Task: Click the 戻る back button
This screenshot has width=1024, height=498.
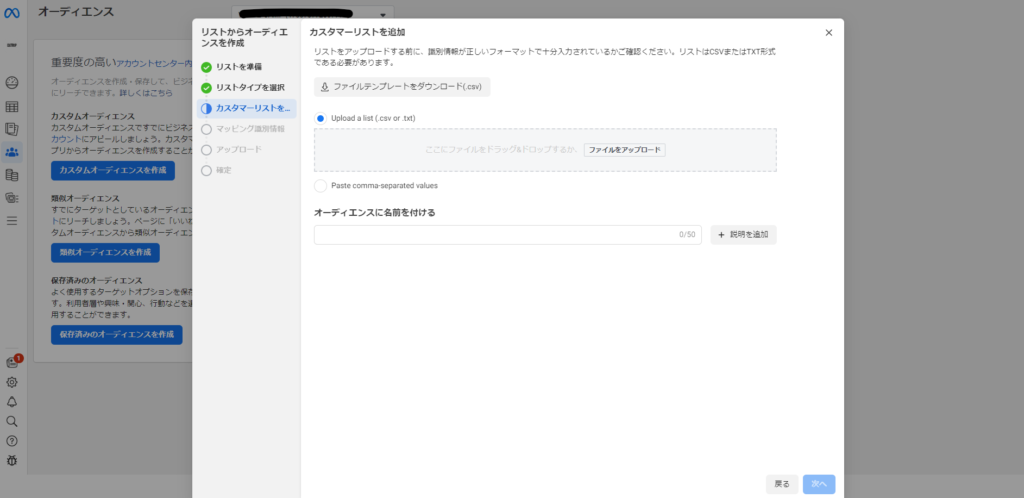Action: point(781,484)
